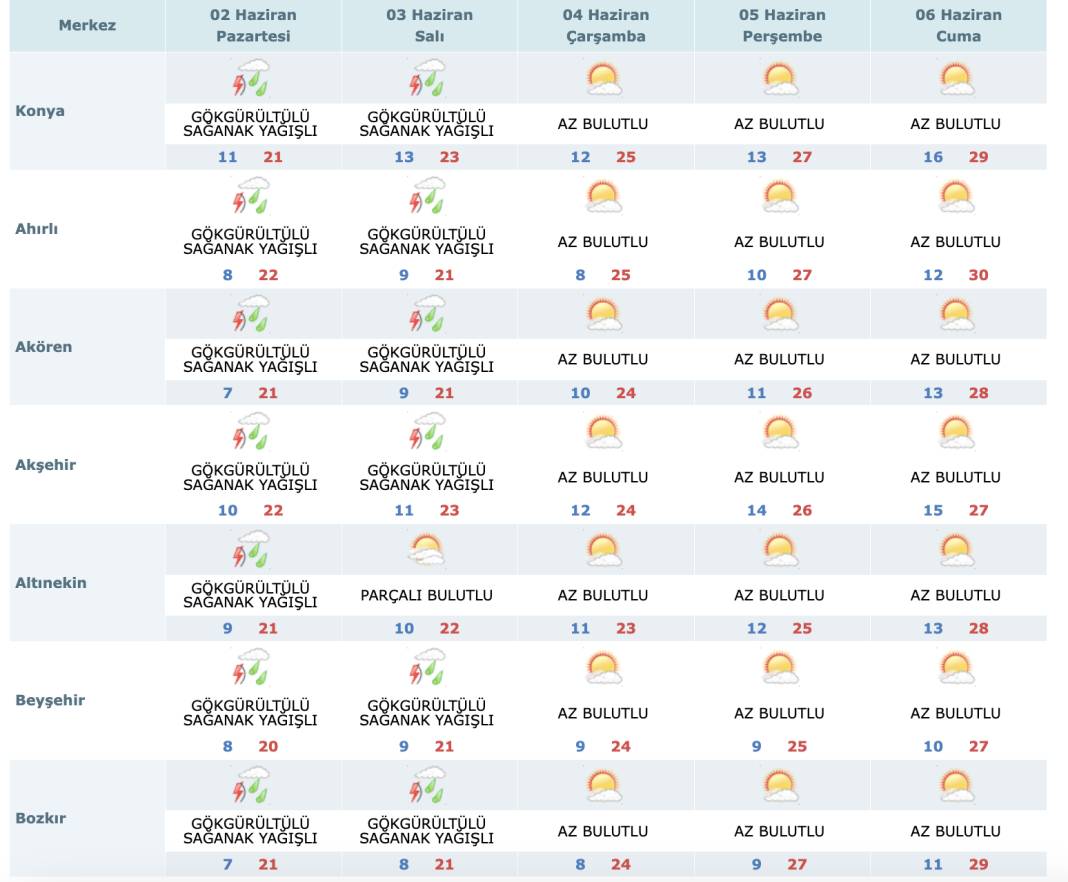This screenshot has height=882, width=1068.
Task: Select the 06 Haziran Cuma column header
Action: tap(958, 26)
